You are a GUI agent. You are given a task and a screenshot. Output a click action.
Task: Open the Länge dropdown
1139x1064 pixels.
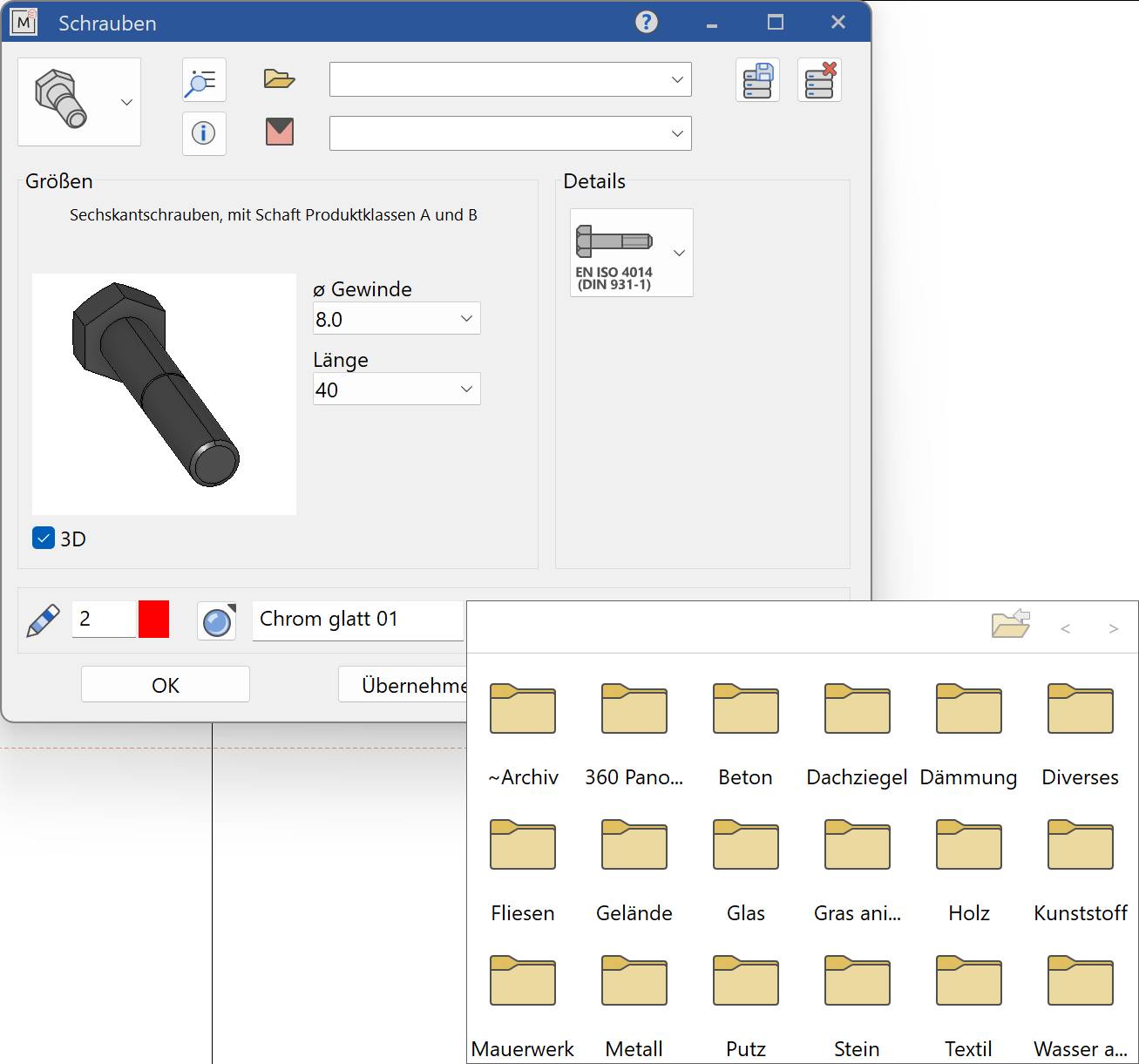tap(466, 390)
